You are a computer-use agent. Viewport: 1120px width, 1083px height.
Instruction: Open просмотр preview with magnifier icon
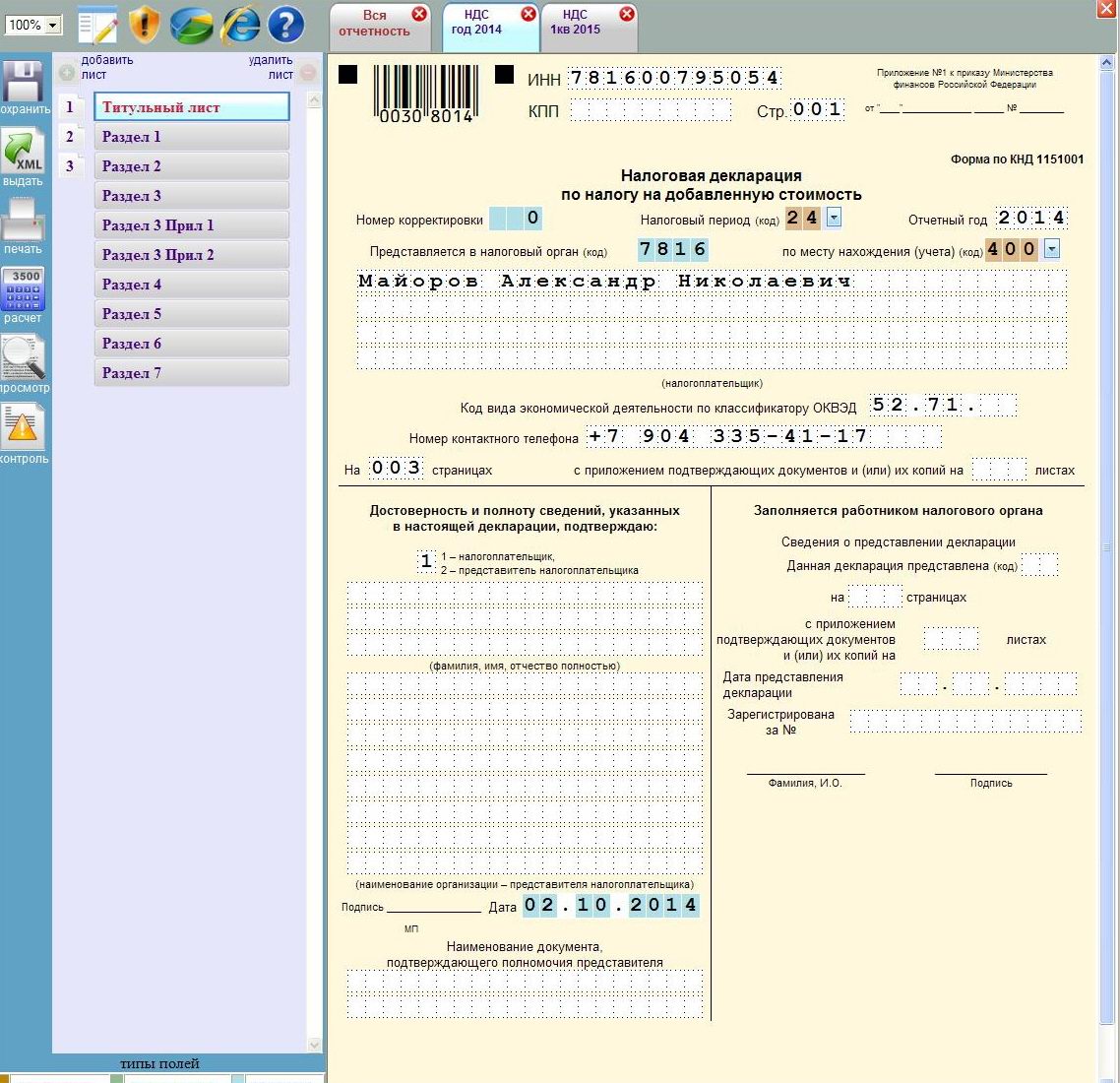[x=23, y=358]
